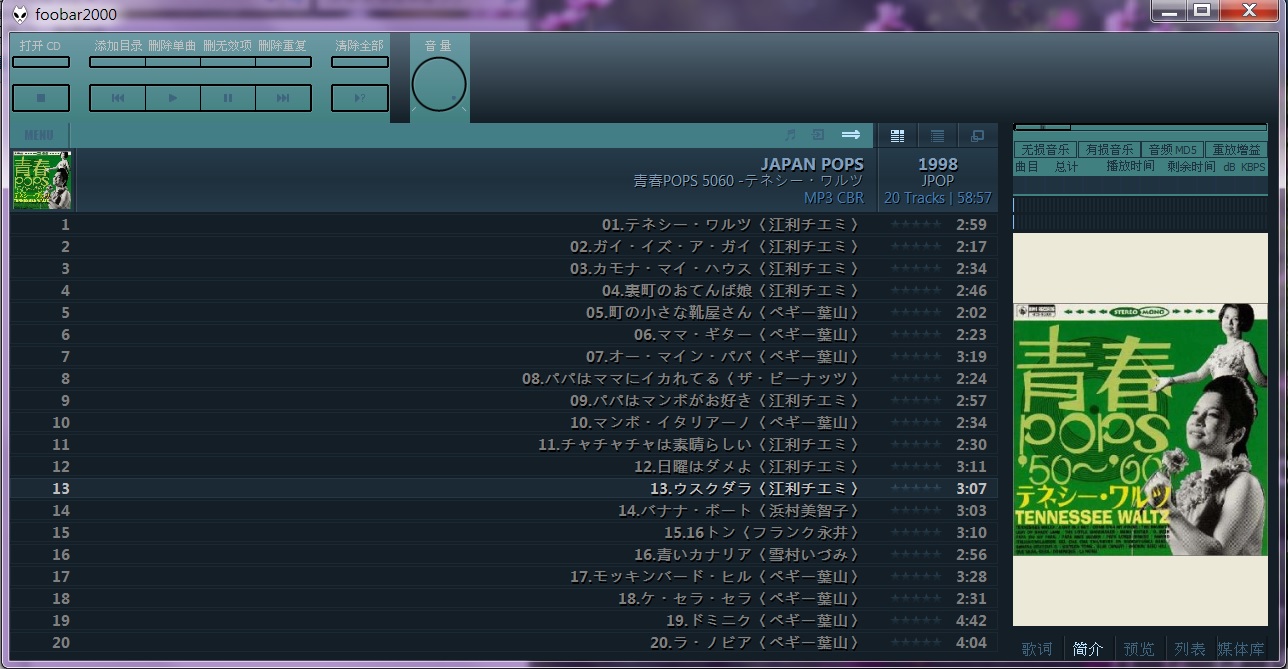
Task: Open the 列表 tab
Action: (x=1190, y=649)
